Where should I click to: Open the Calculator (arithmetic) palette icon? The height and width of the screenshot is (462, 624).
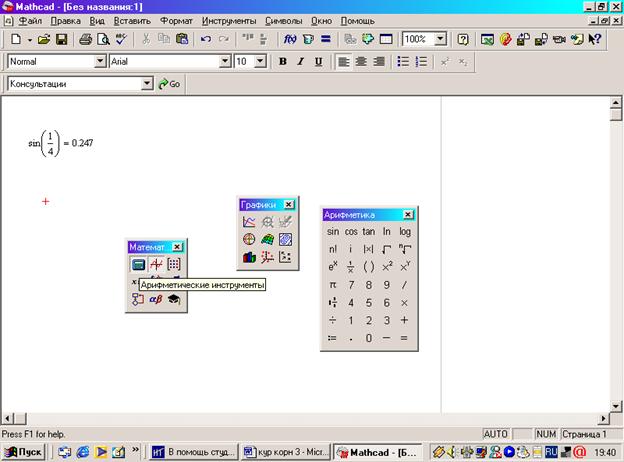[x=138, y=264]
